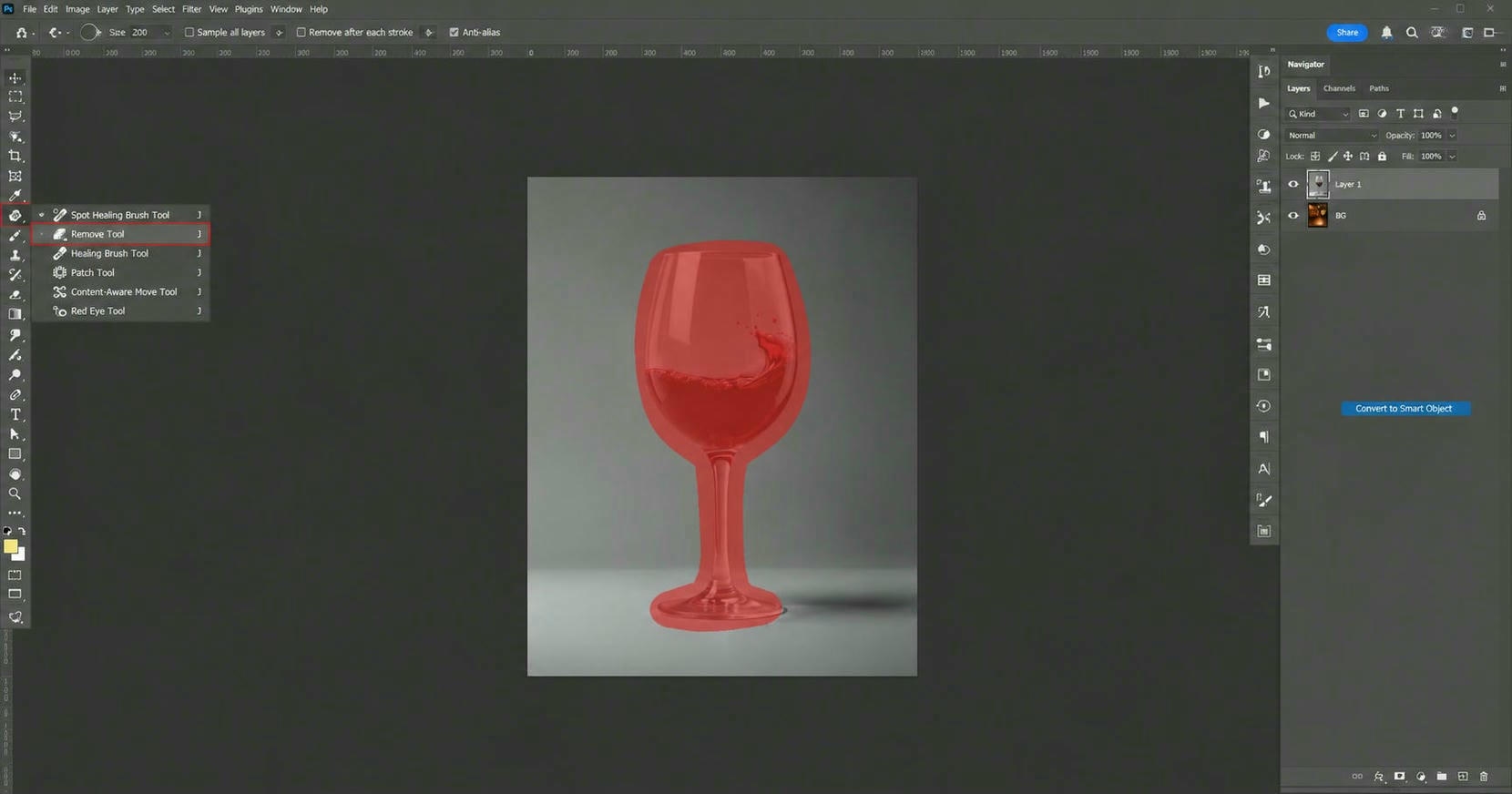Click the lock all icon in Lock row
This screenshot has height=794, width=1512.
click(1382, 157)
